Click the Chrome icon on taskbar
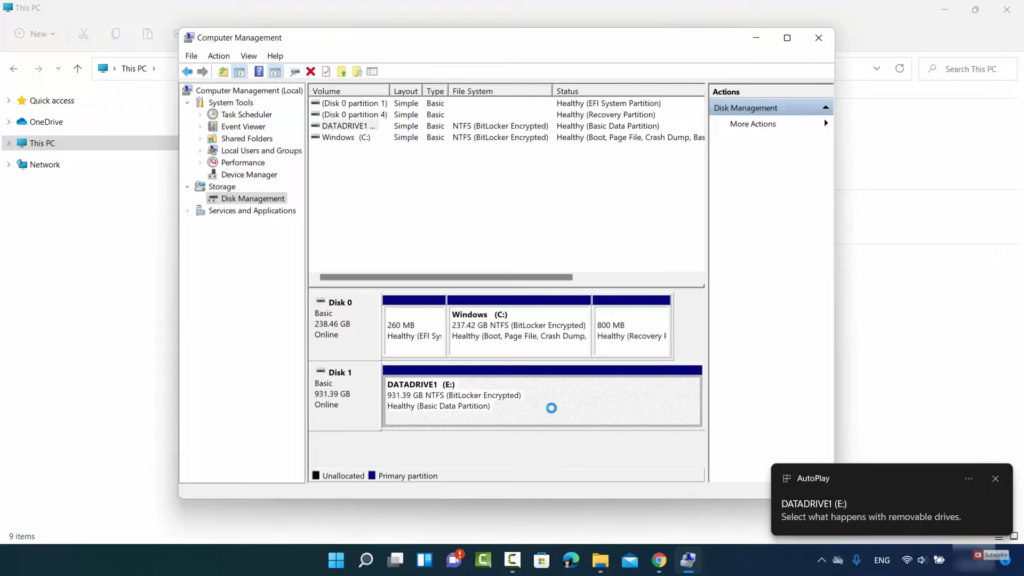1024x576 pixels. (x=659, y=560)
